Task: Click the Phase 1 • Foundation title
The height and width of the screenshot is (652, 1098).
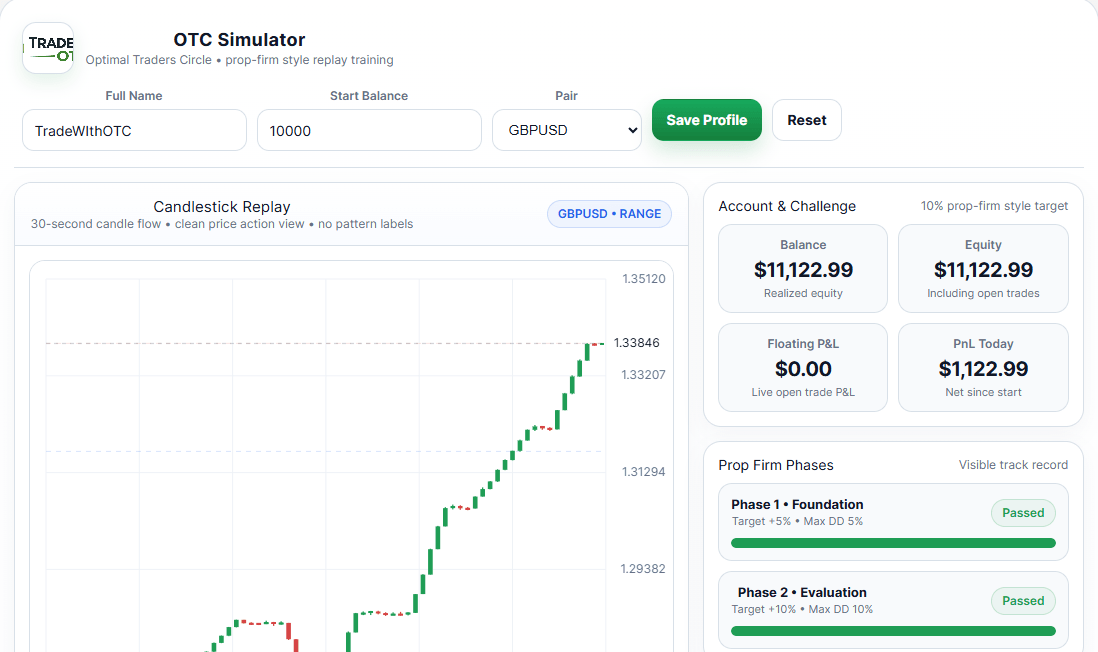Action: click(797, 504)
